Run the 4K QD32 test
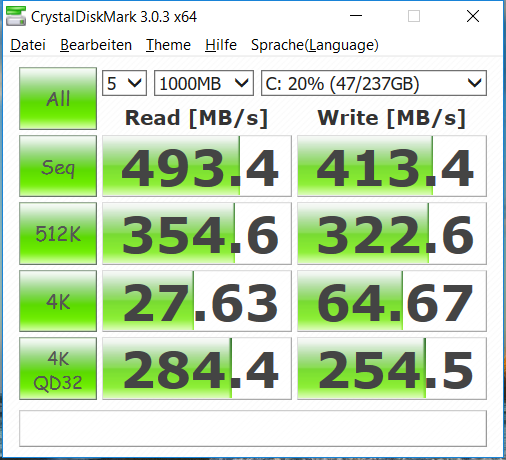The height and width of the screenshot is (460, 506). click(x=58, y=368)
